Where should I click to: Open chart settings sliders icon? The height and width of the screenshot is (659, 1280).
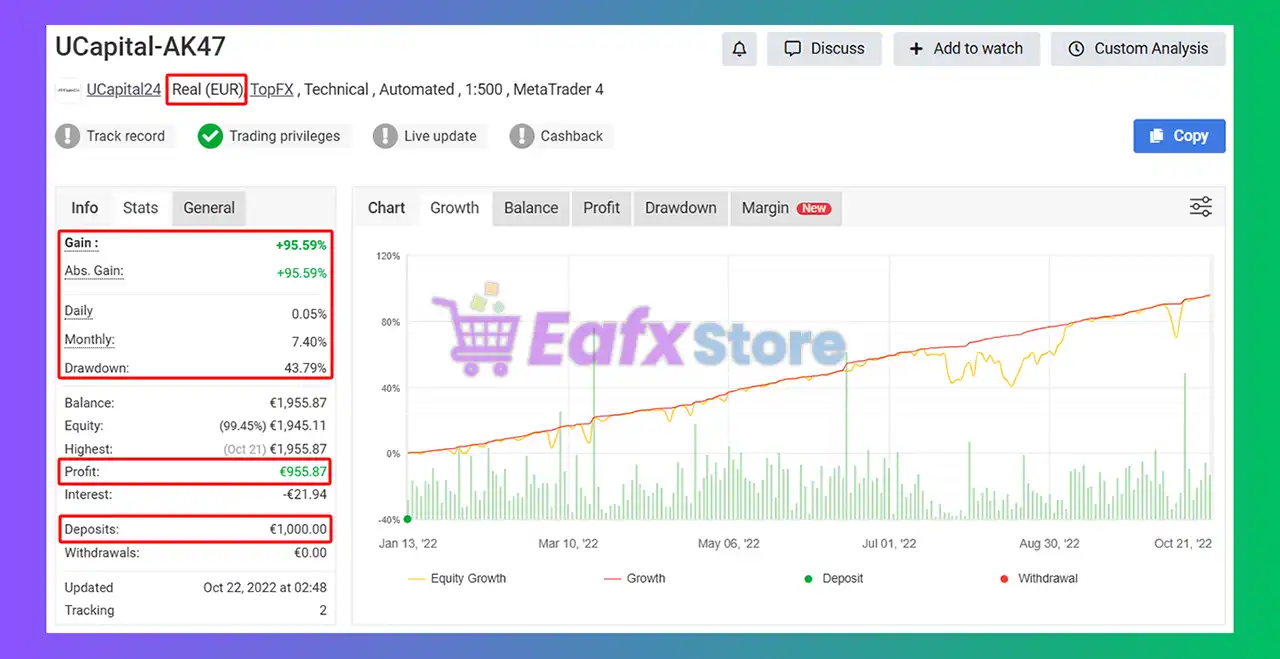click(x=1200, y=207)
